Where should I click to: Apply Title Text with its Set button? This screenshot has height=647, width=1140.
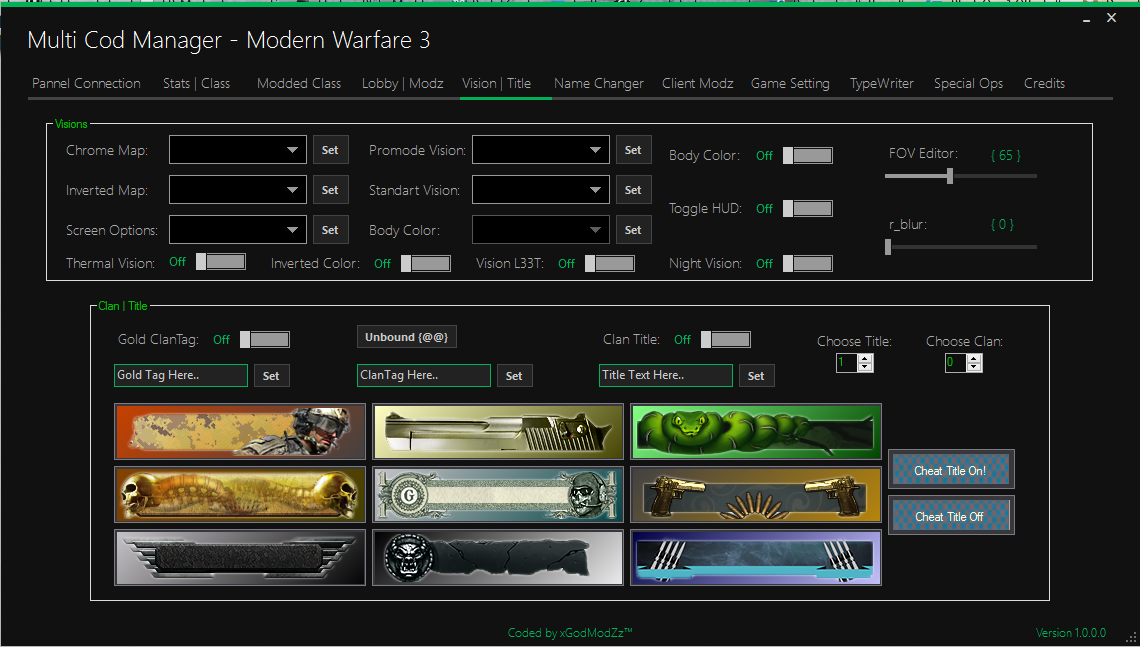coord(756,376)
